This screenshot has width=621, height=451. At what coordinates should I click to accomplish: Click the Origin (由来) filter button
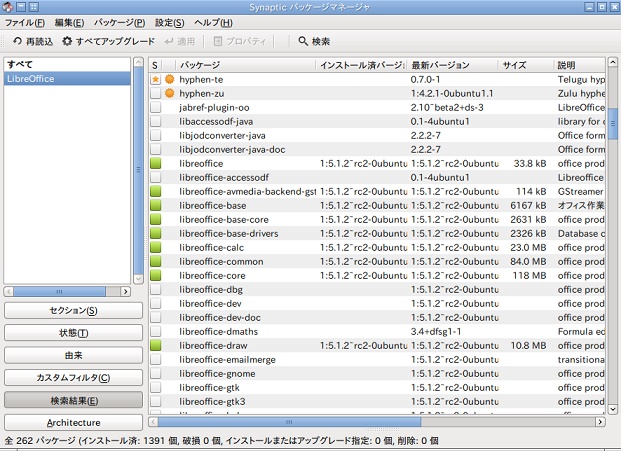73,355
